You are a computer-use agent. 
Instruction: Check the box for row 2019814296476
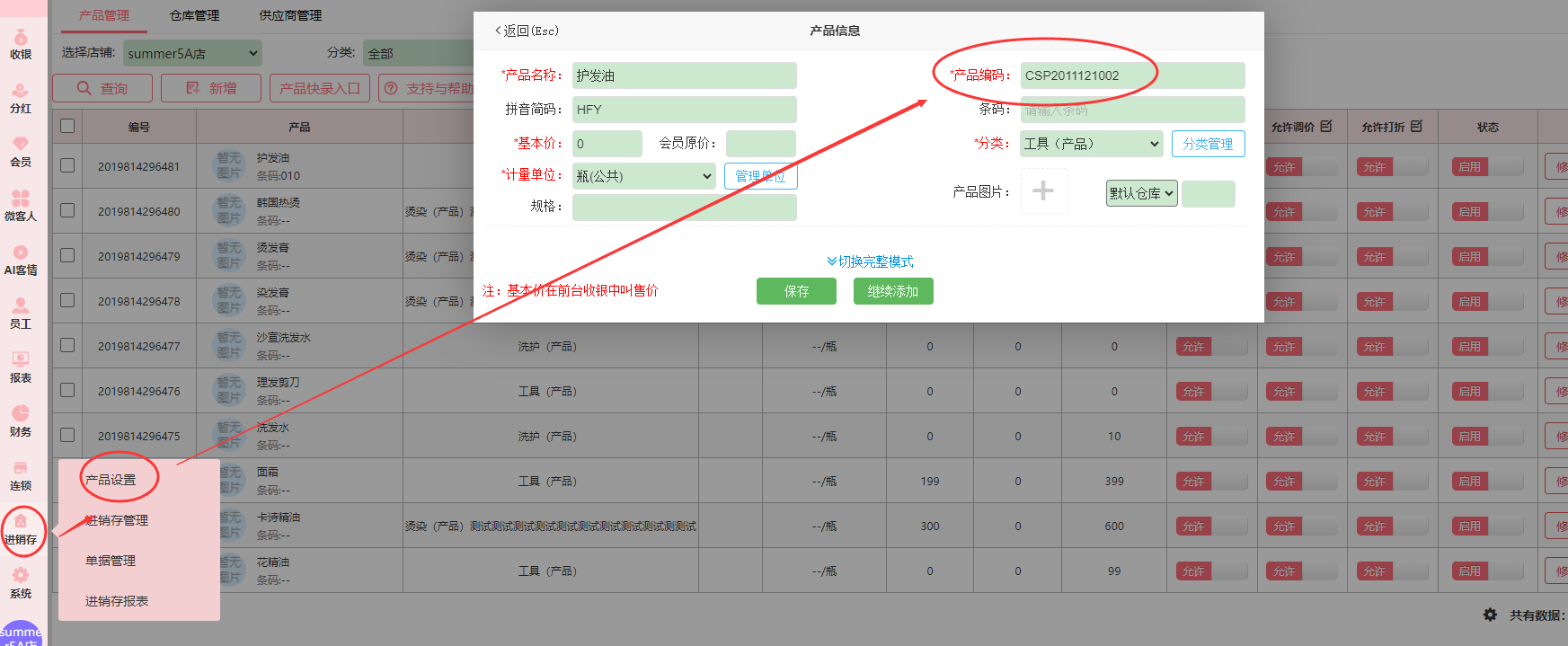coord(67,390)
